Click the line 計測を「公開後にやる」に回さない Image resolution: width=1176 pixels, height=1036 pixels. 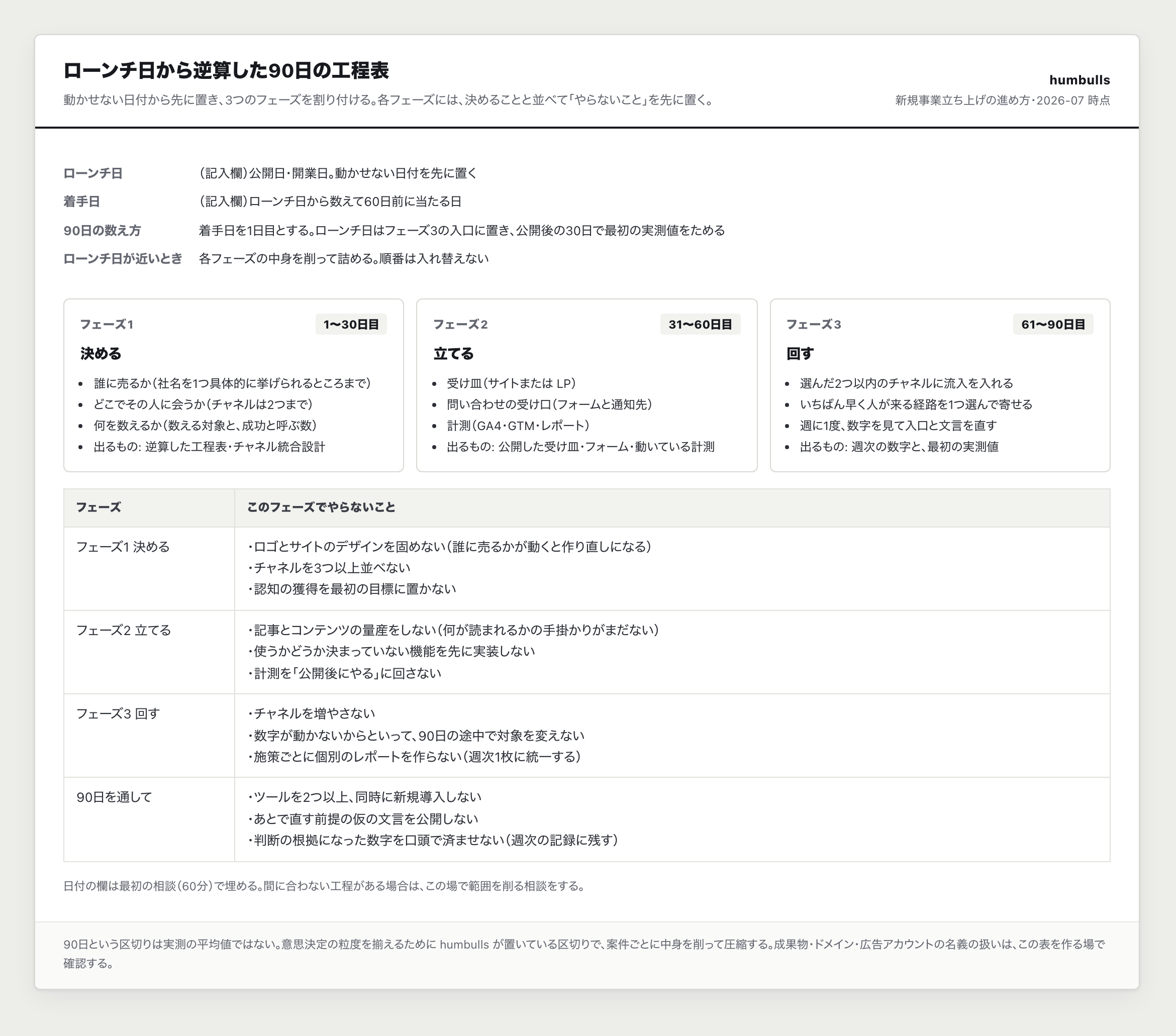tap(344, 674)
